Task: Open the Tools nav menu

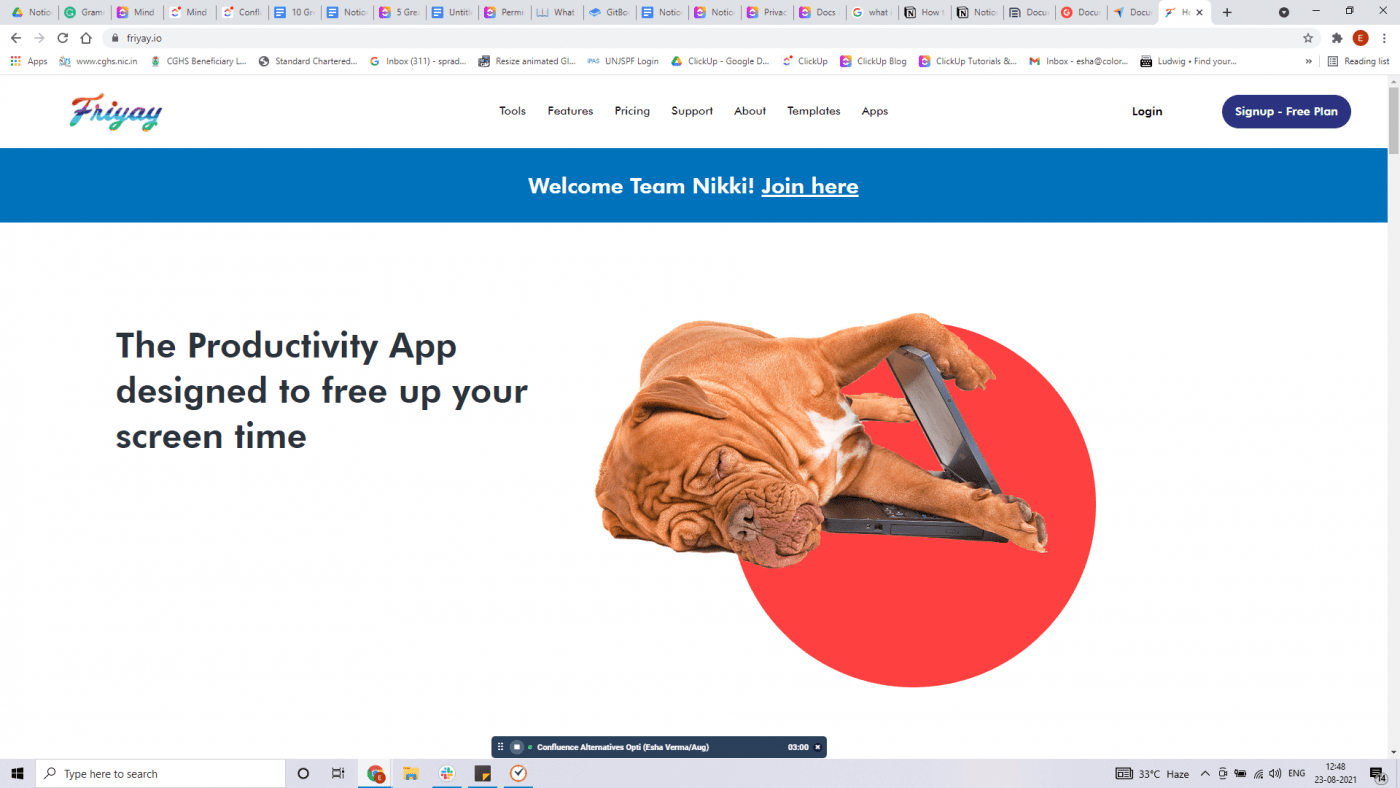Action: 512,111
